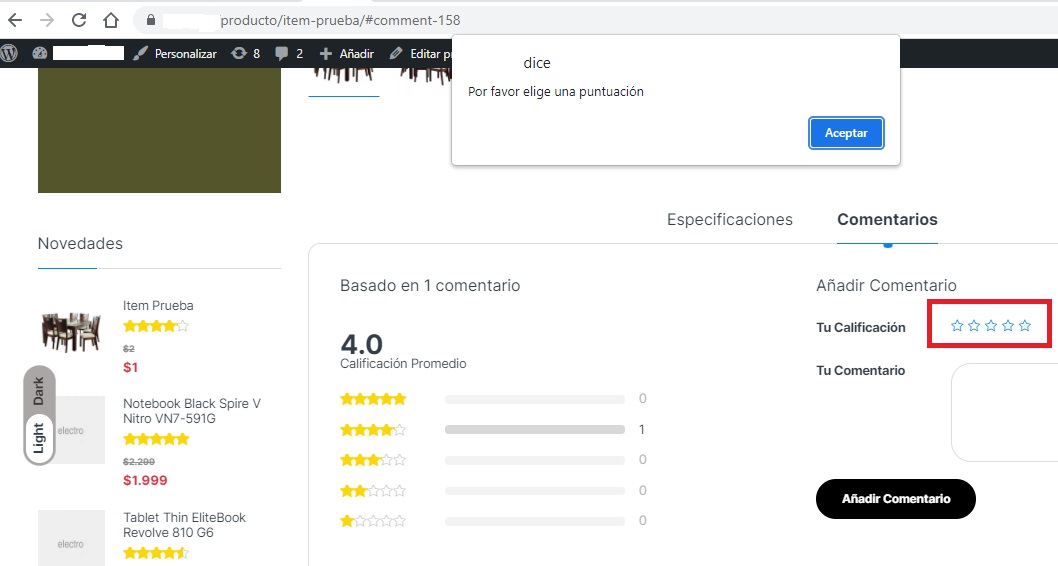
Task: Click the Editar pencil item in admin bar
Action: click(420, 53)
